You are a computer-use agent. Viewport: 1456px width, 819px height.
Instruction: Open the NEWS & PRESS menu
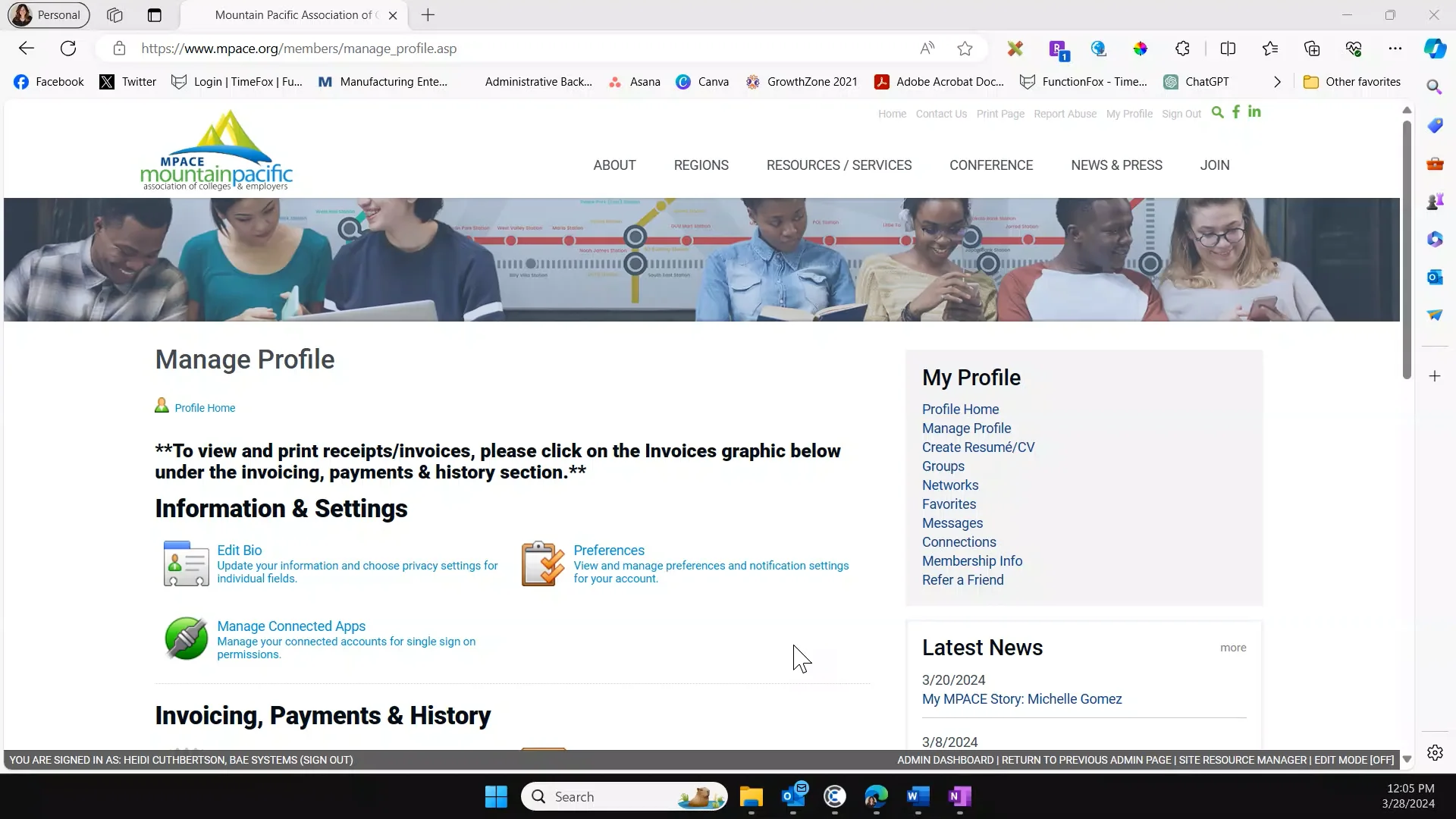pyautogui.click(x=1116, y=165)
